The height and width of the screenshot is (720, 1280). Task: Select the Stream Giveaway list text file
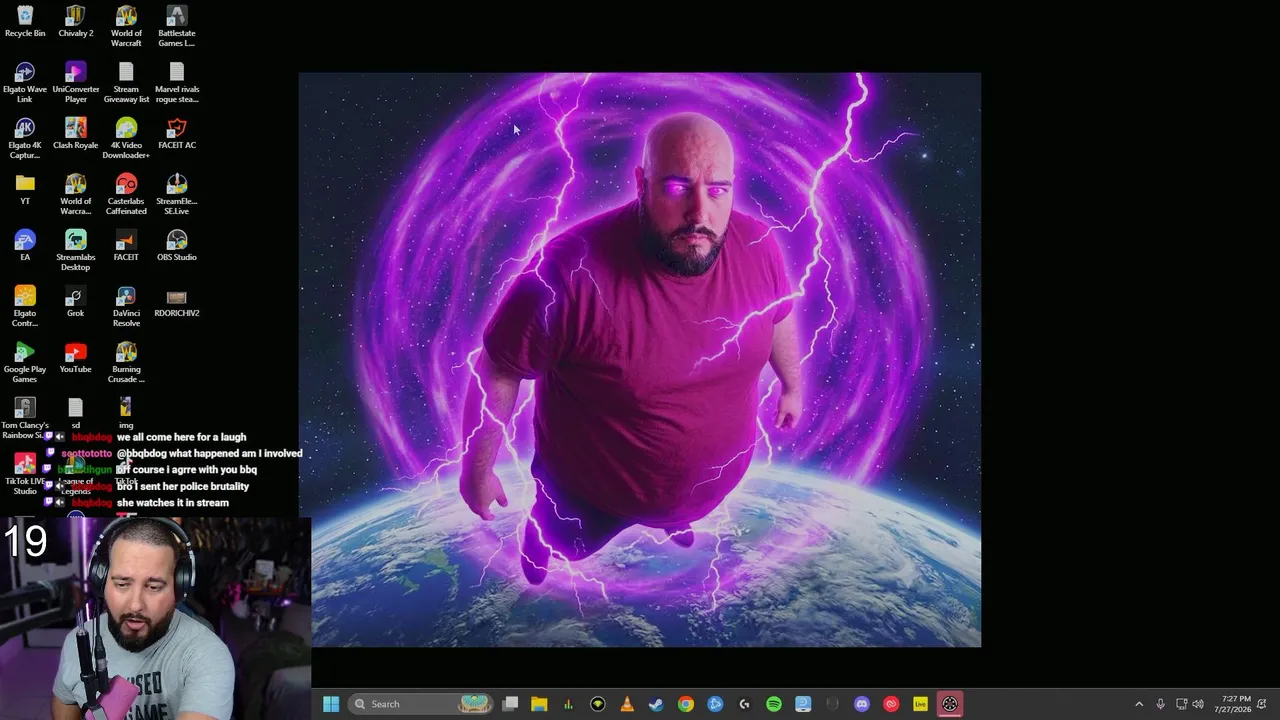point(126,82)
